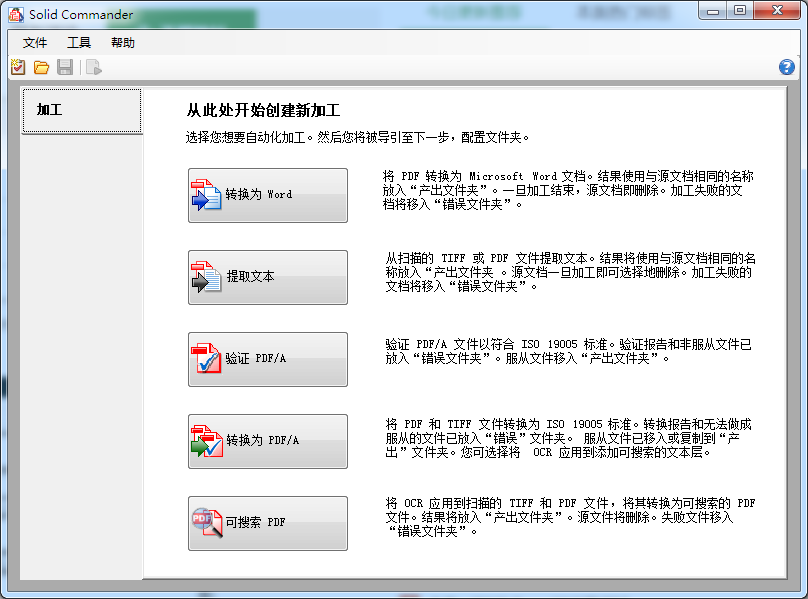The height and width of the screenshot is (599, 808).
Task: Select the 加工 sidebar tab
Action: pyautogui.click(x=82, y=110)
